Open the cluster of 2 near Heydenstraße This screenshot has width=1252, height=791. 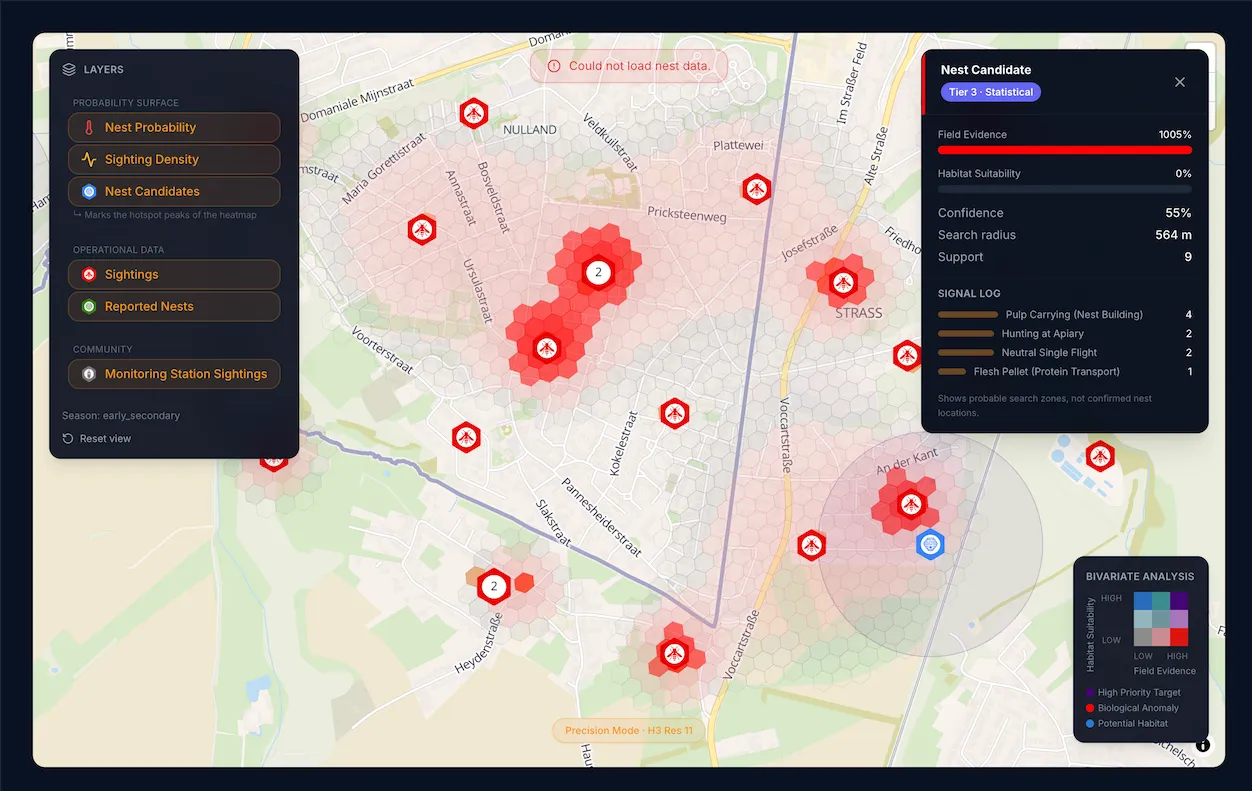tap(494, 586)
